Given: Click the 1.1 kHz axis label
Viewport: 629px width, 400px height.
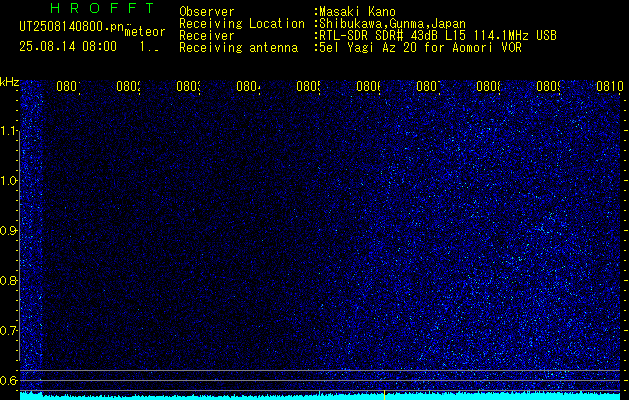Looking at the screenshot, I should (x=10, y=131).
